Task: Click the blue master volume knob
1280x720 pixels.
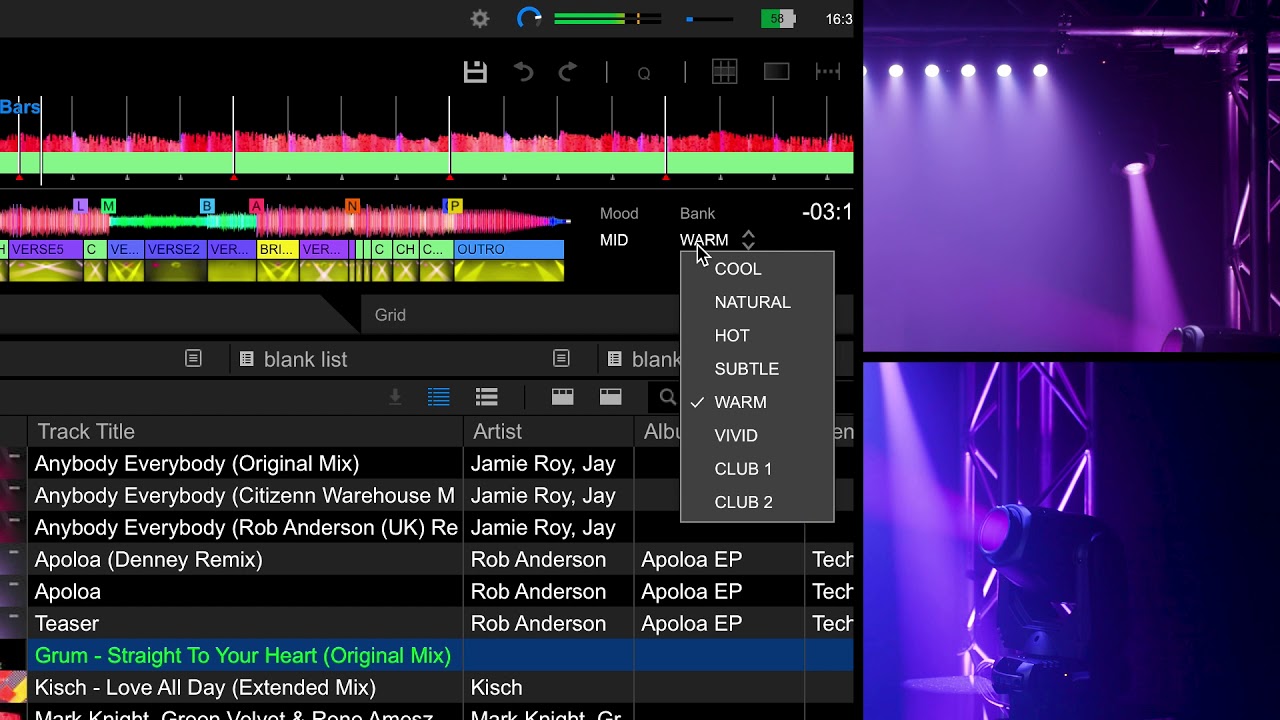Action: tap(529, 18)
